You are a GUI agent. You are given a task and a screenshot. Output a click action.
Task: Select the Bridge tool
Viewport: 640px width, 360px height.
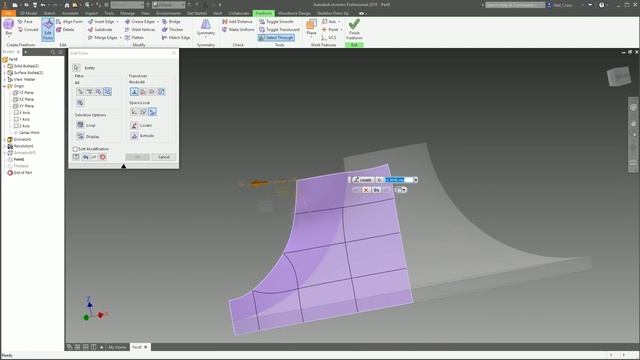[x=171, y=21]
